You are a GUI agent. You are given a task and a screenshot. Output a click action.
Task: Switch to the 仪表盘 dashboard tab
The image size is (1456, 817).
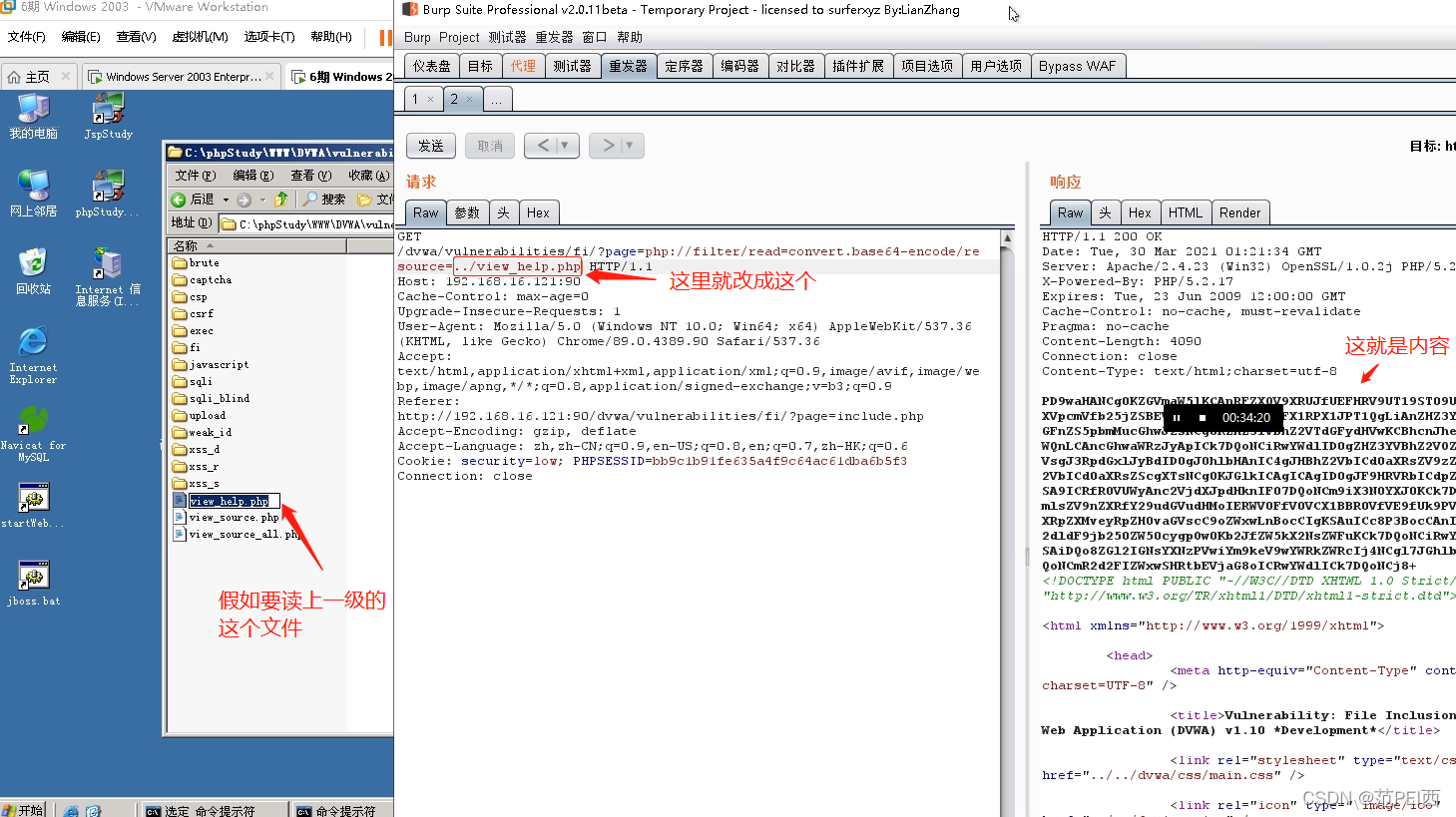click(x=431, y=66)
